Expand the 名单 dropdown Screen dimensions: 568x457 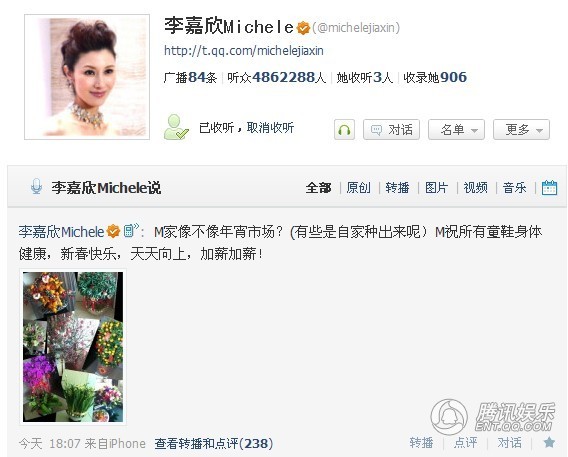click(456, 129)
